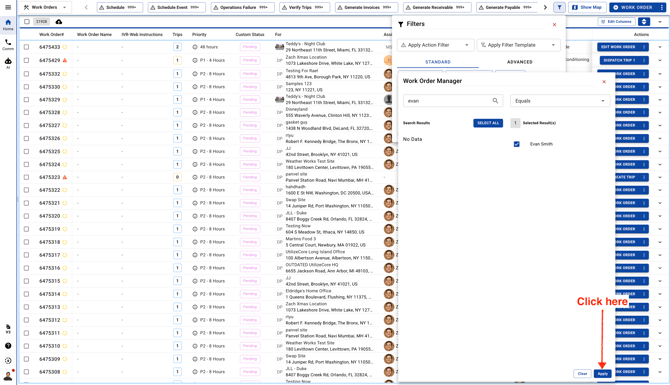Viewport: 670px width, 385px height.
Task: Open the user profile avatar
Action: pyautogui.click(x=8, y=376)
